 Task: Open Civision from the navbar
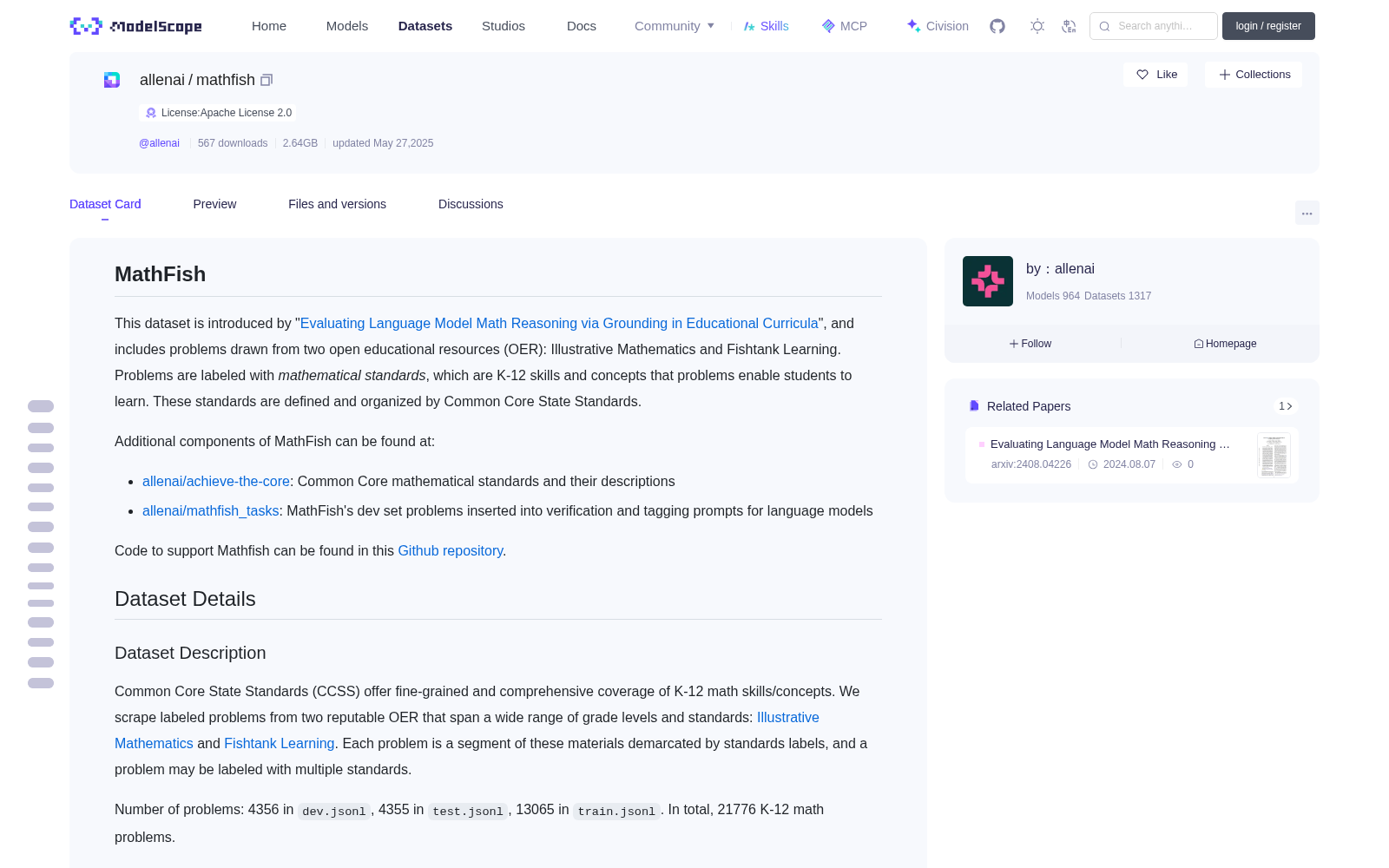coord(938,26)
